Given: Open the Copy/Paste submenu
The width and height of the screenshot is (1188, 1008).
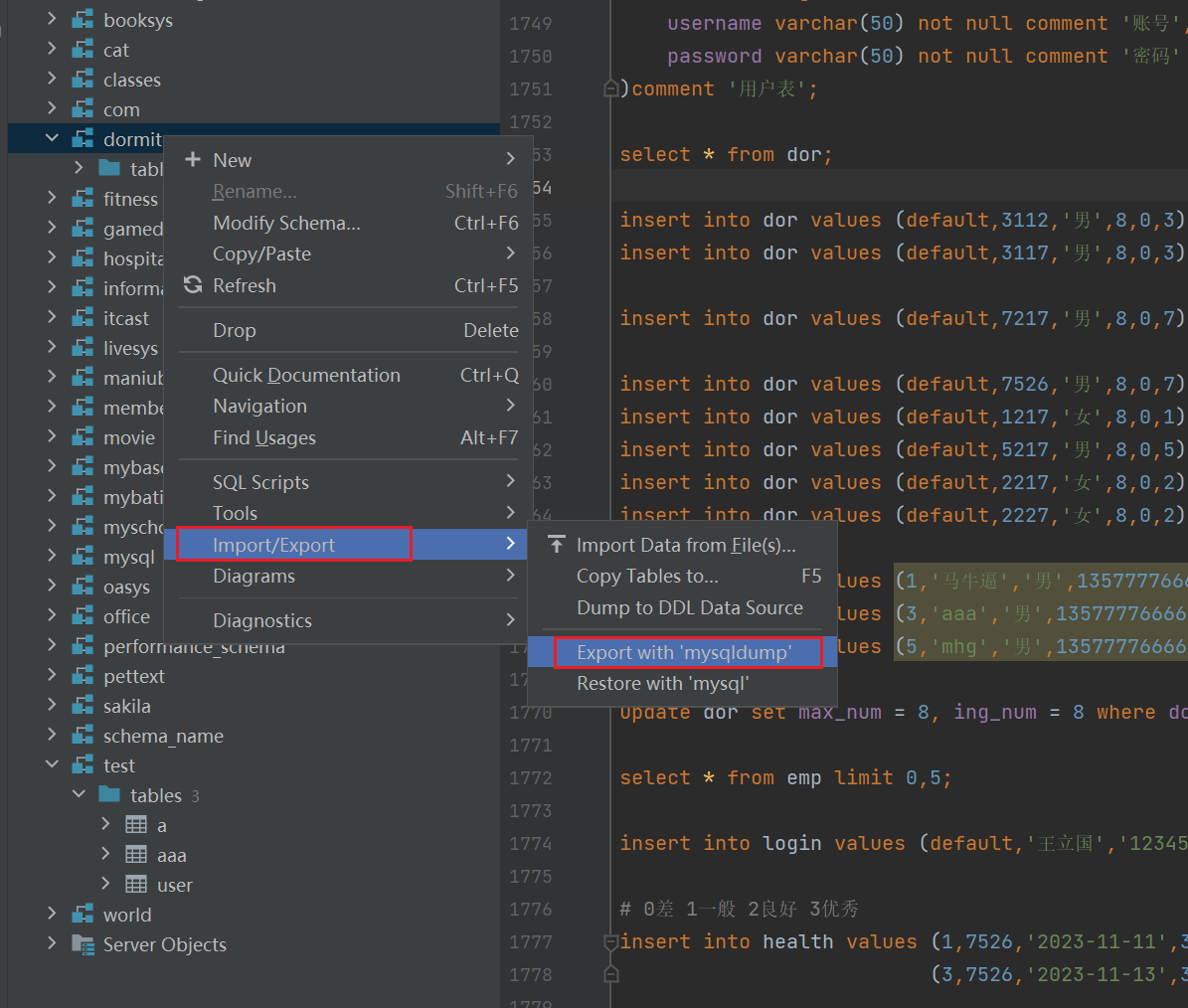Looking at the screenshot, I should pyautogui.click(x=349, y=253).
